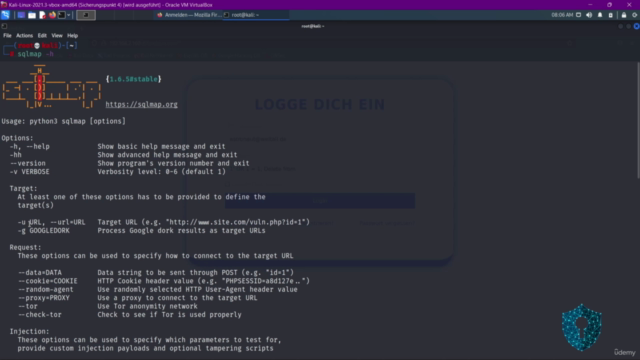Viewport: 640px width, 360px height.
Task: Click the session logout panel icon
Action: (x=635, y=15)
